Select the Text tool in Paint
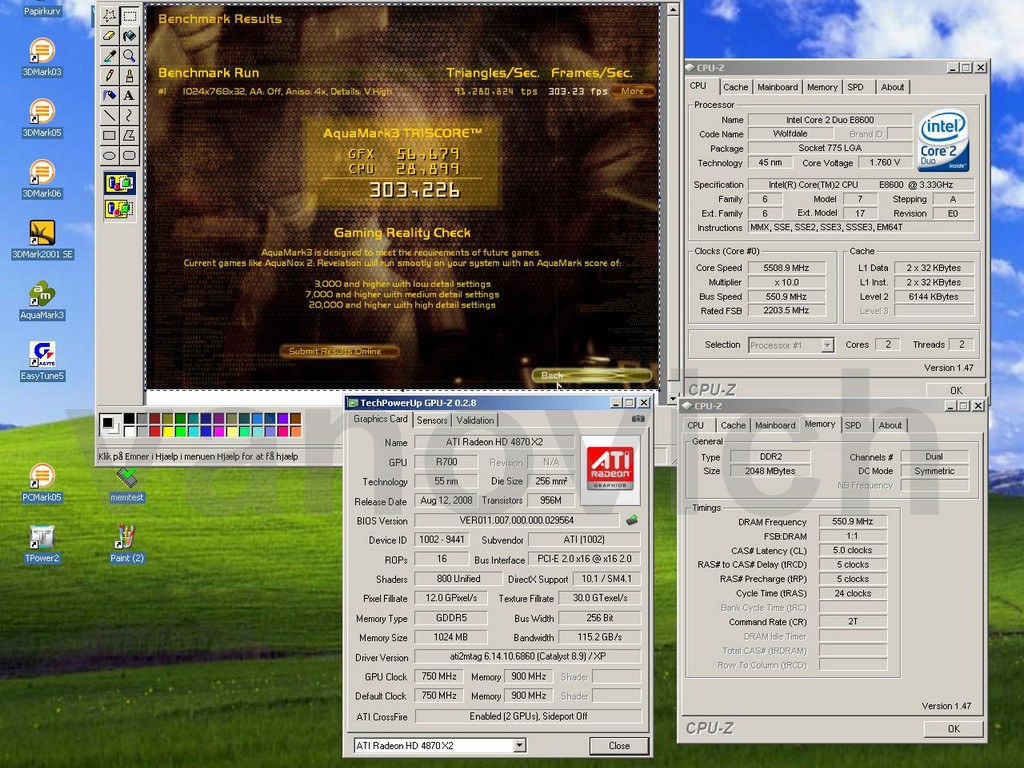 click(x=129, y=96)
